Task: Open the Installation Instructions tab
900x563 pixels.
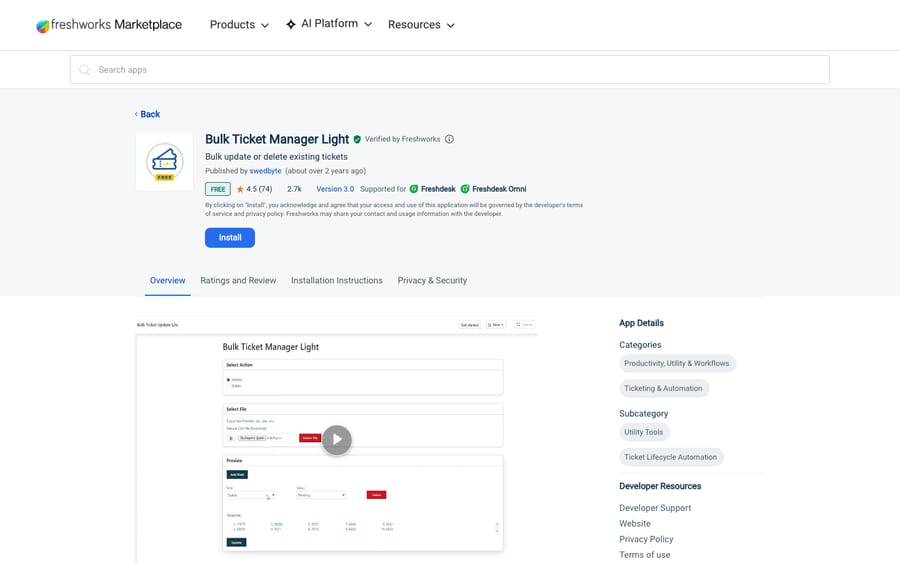Action: pyautogui.click(x=336, y=281)
